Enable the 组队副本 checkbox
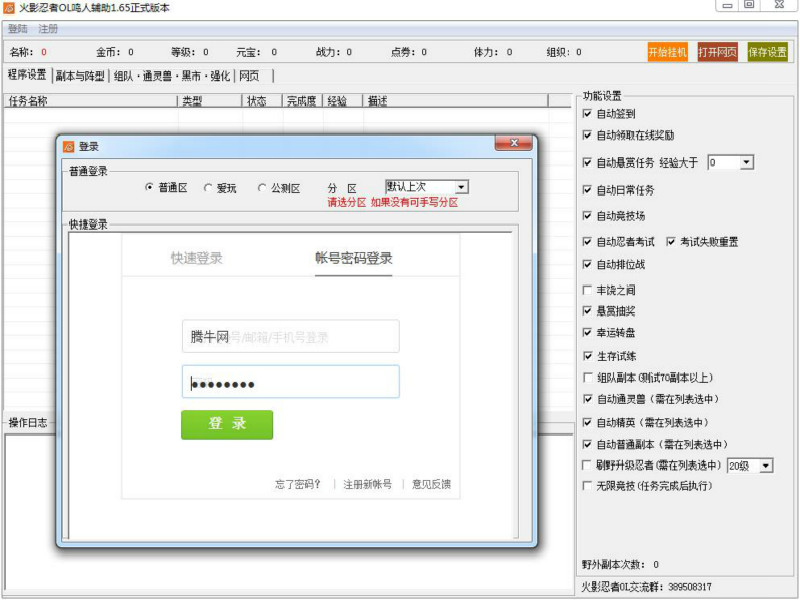The image size is (800, 600). pos(586,376)
